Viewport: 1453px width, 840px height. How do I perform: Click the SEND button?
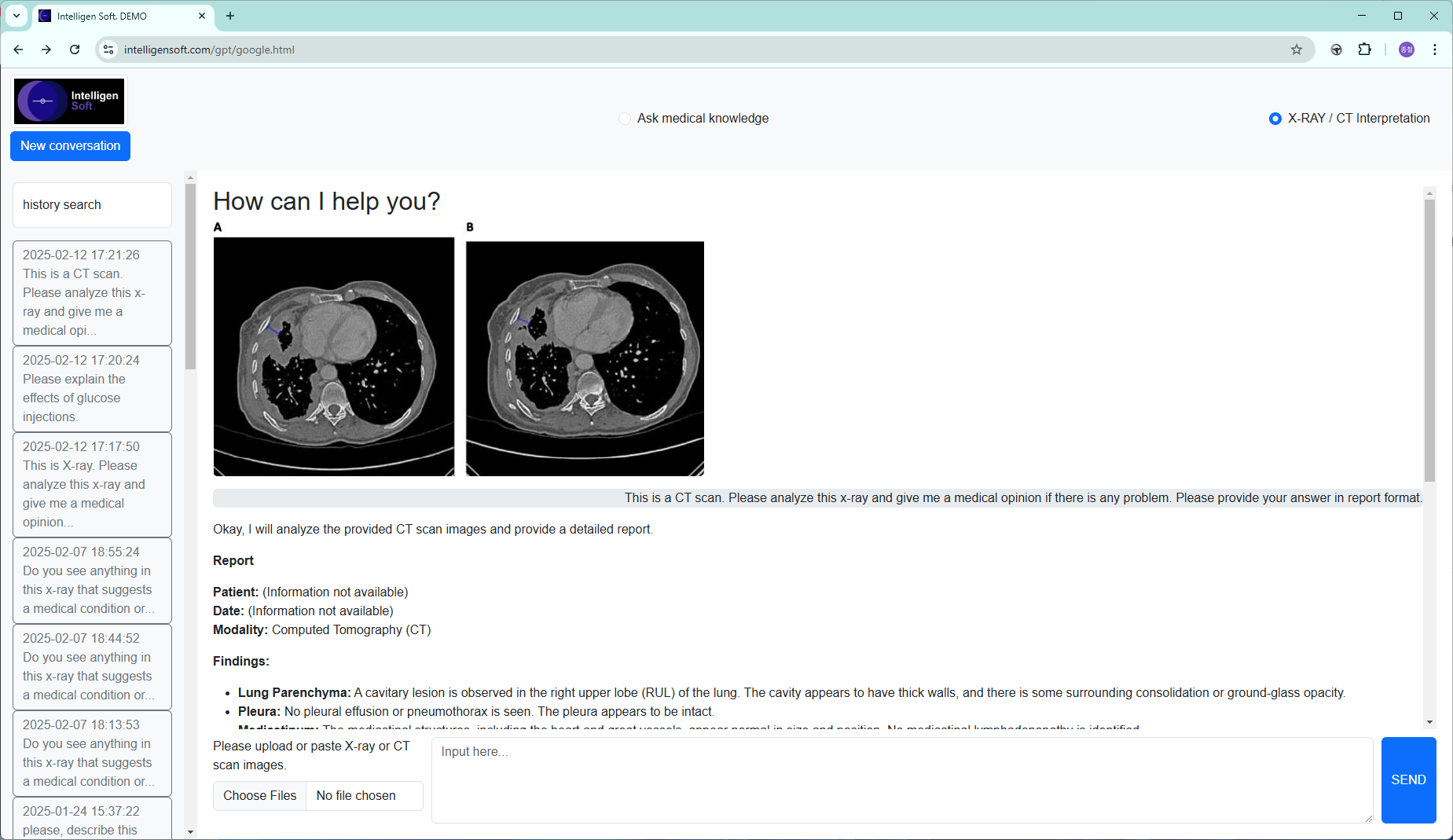(x=1408, y=779)
